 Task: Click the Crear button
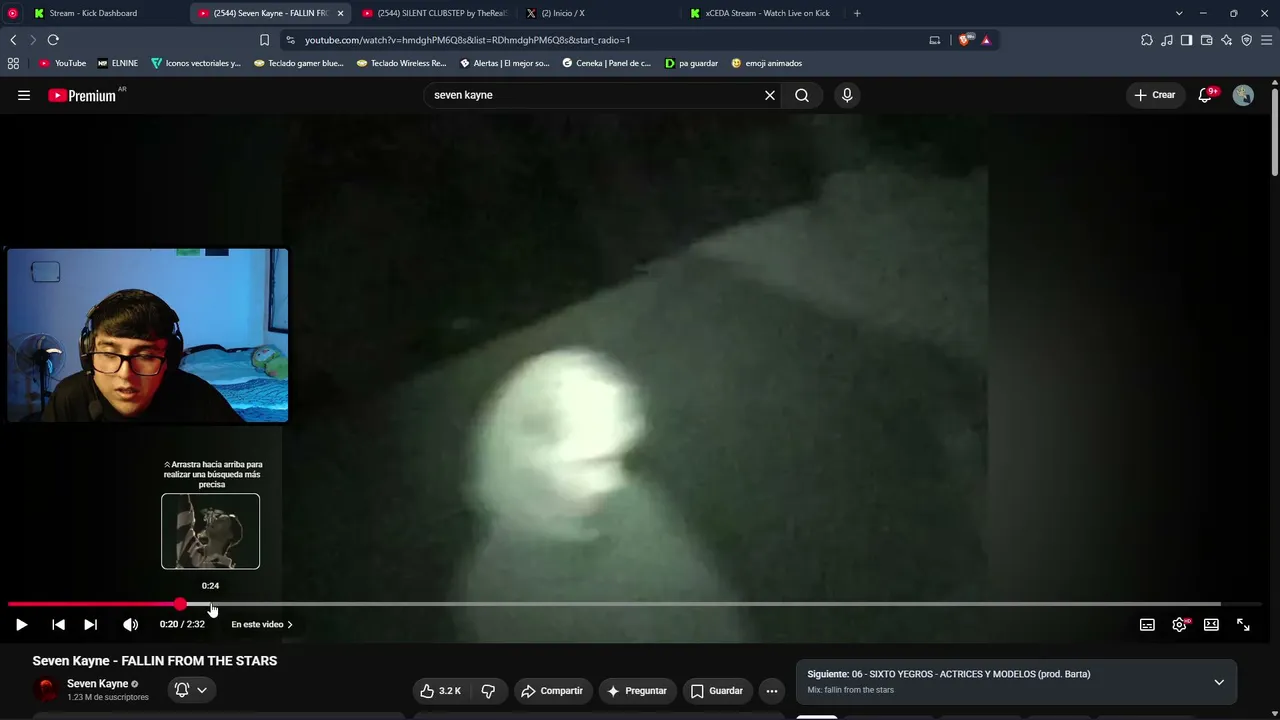point(1155,95)
